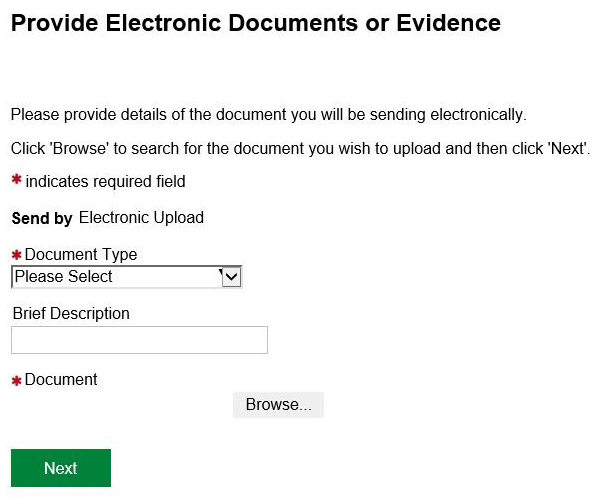610x498 pixels.
Task: Click the 'Please provide details' instruction line
Action: pos(268,115)
